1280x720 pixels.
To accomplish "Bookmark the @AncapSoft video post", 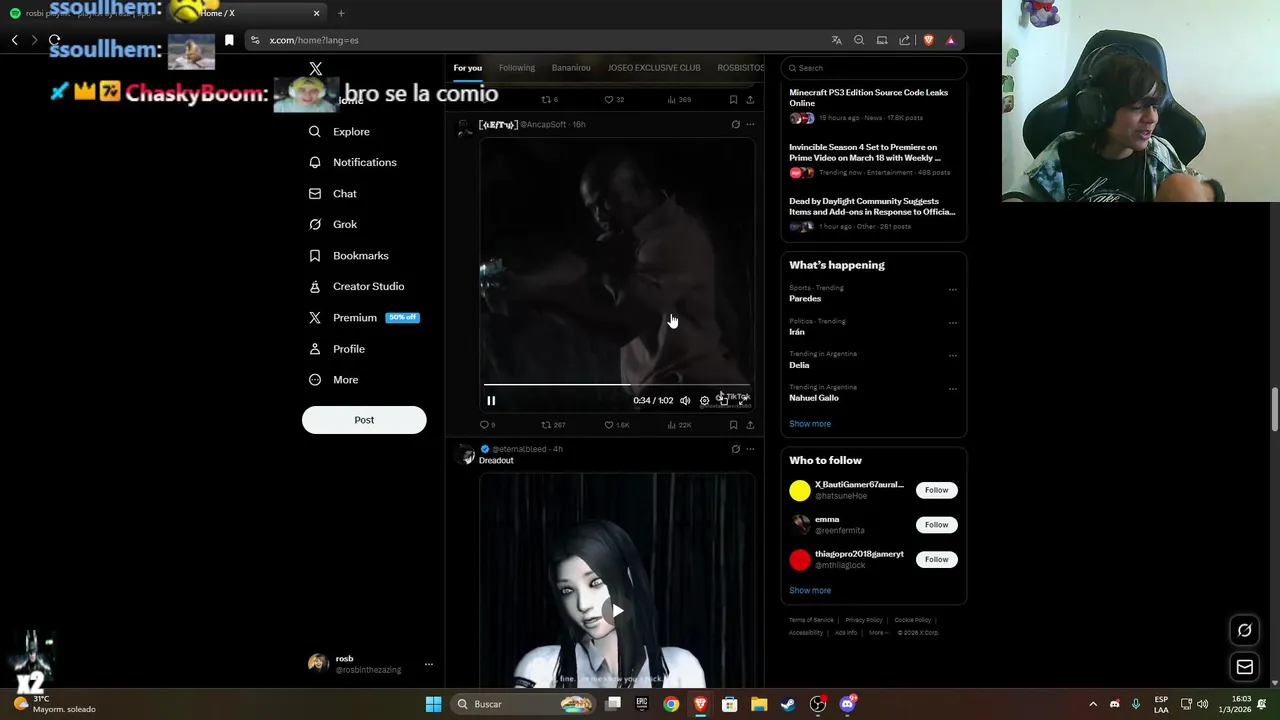I will pos(733,425).
